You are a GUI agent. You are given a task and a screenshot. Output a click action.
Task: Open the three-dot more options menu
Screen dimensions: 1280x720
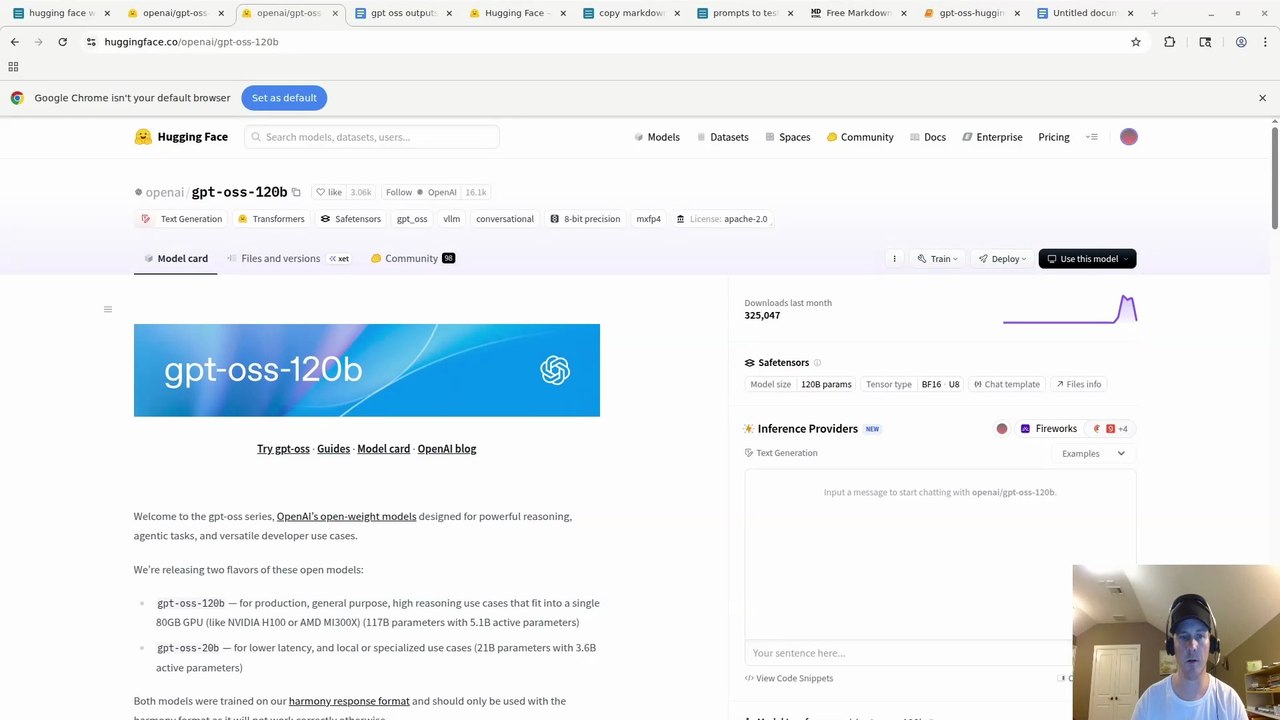tap(894, 259)
